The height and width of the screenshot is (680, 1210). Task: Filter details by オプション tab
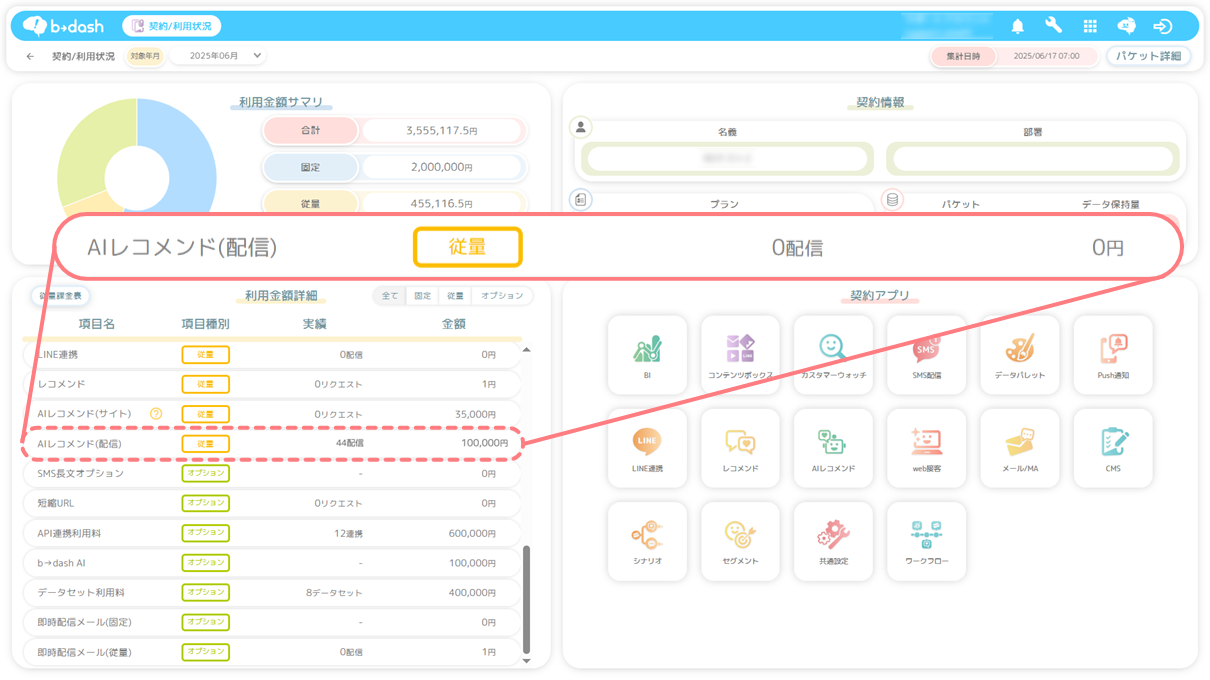[x=501, y=296]
